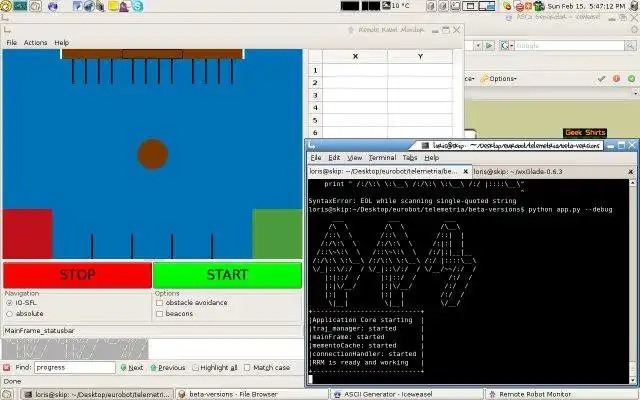
Task: Open terminal Edit menu
Action: click(334, 158)
